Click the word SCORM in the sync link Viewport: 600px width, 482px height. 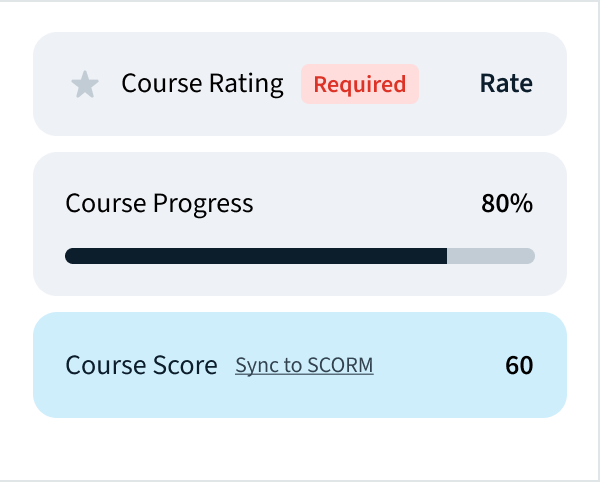click(340, 366)
